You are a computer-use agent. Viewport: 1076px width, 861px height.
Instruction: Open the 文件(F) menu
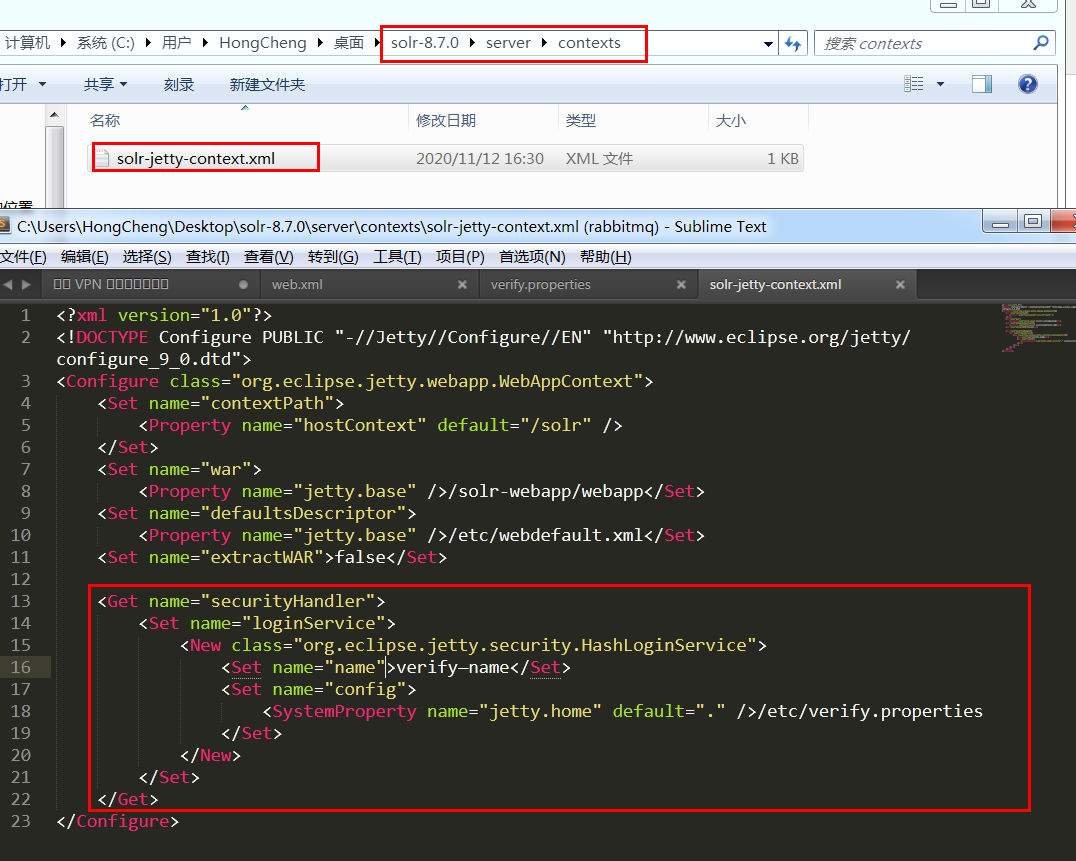23,257
